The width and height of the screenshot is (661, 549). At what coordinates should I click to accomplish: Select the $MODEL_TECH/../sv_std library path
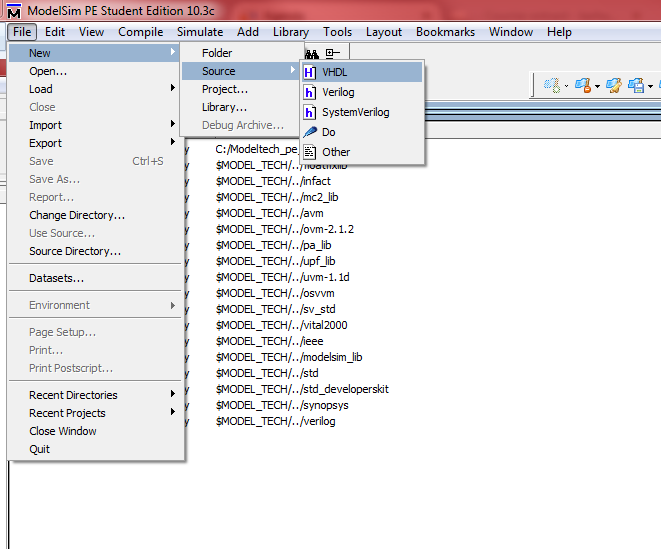[275, 309]
